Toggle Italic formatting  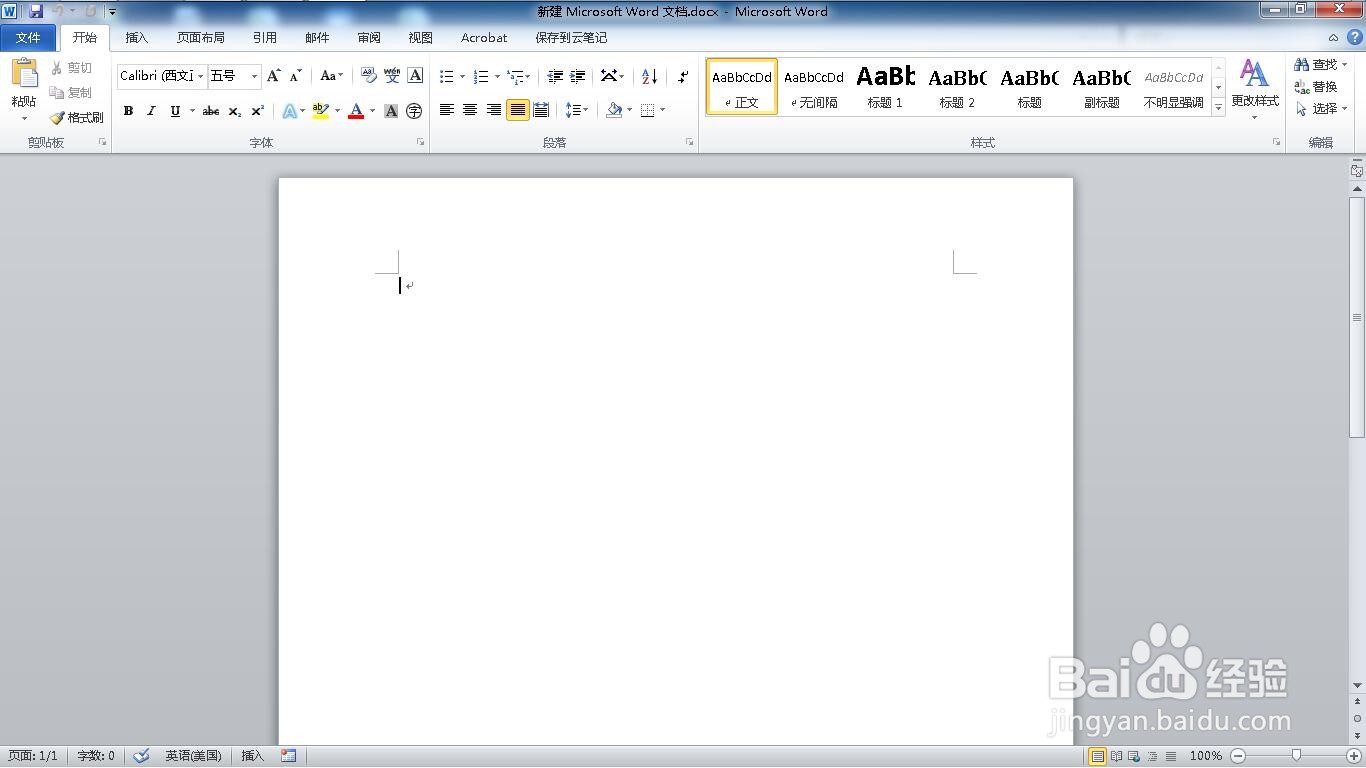click(x=151, y=111)
